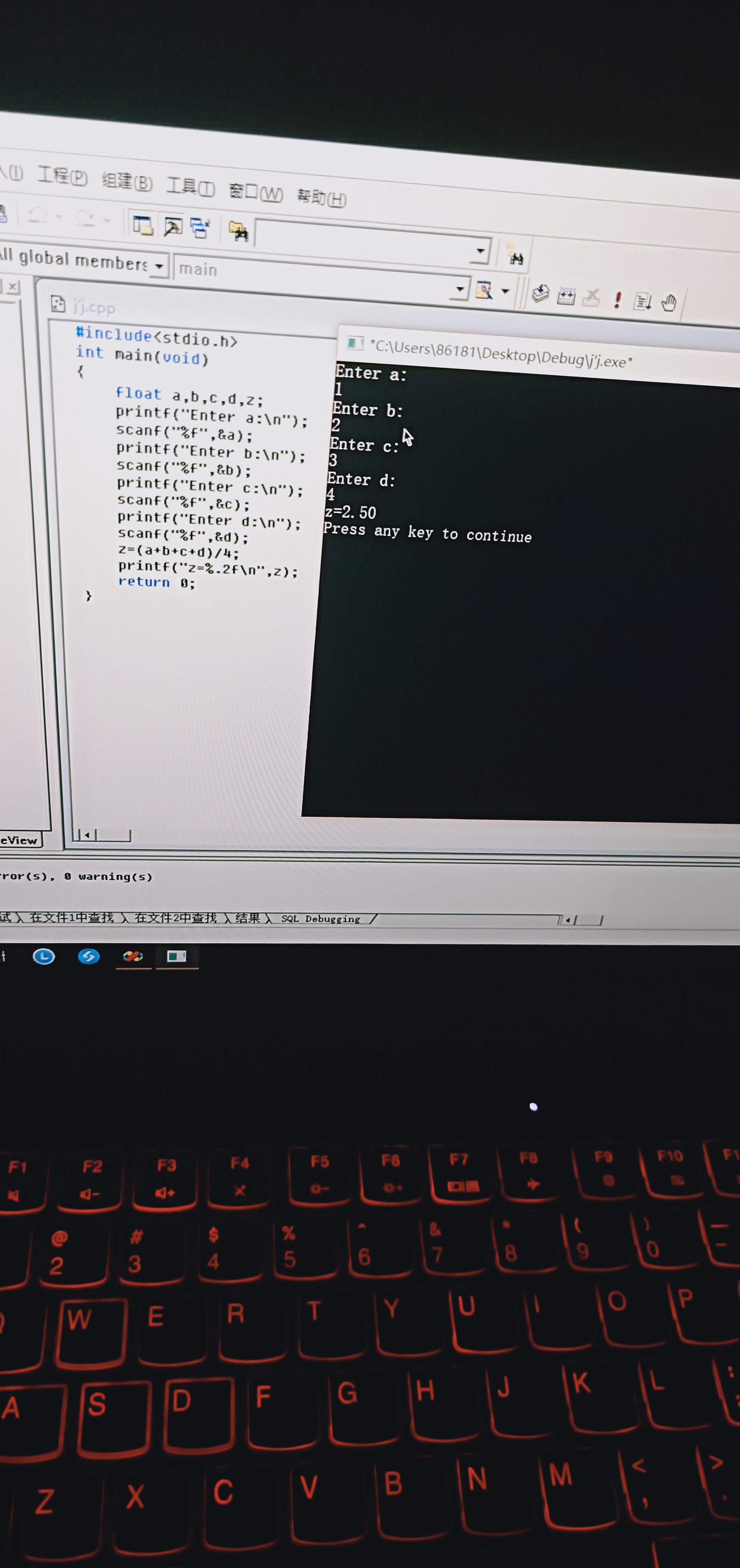Expand the global members dropdown
The image size is (740, 1568).
coord(159,266)
